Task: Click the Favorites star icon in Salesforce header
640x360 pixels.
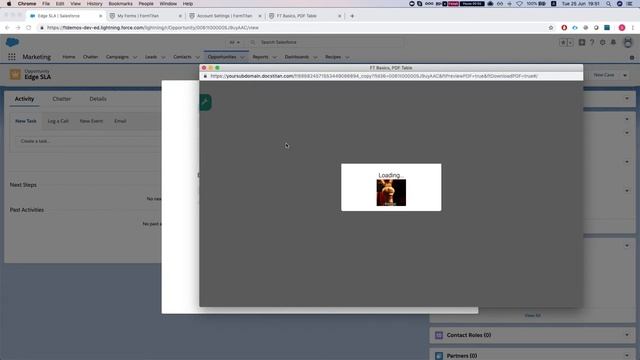Action: [563, 42]
